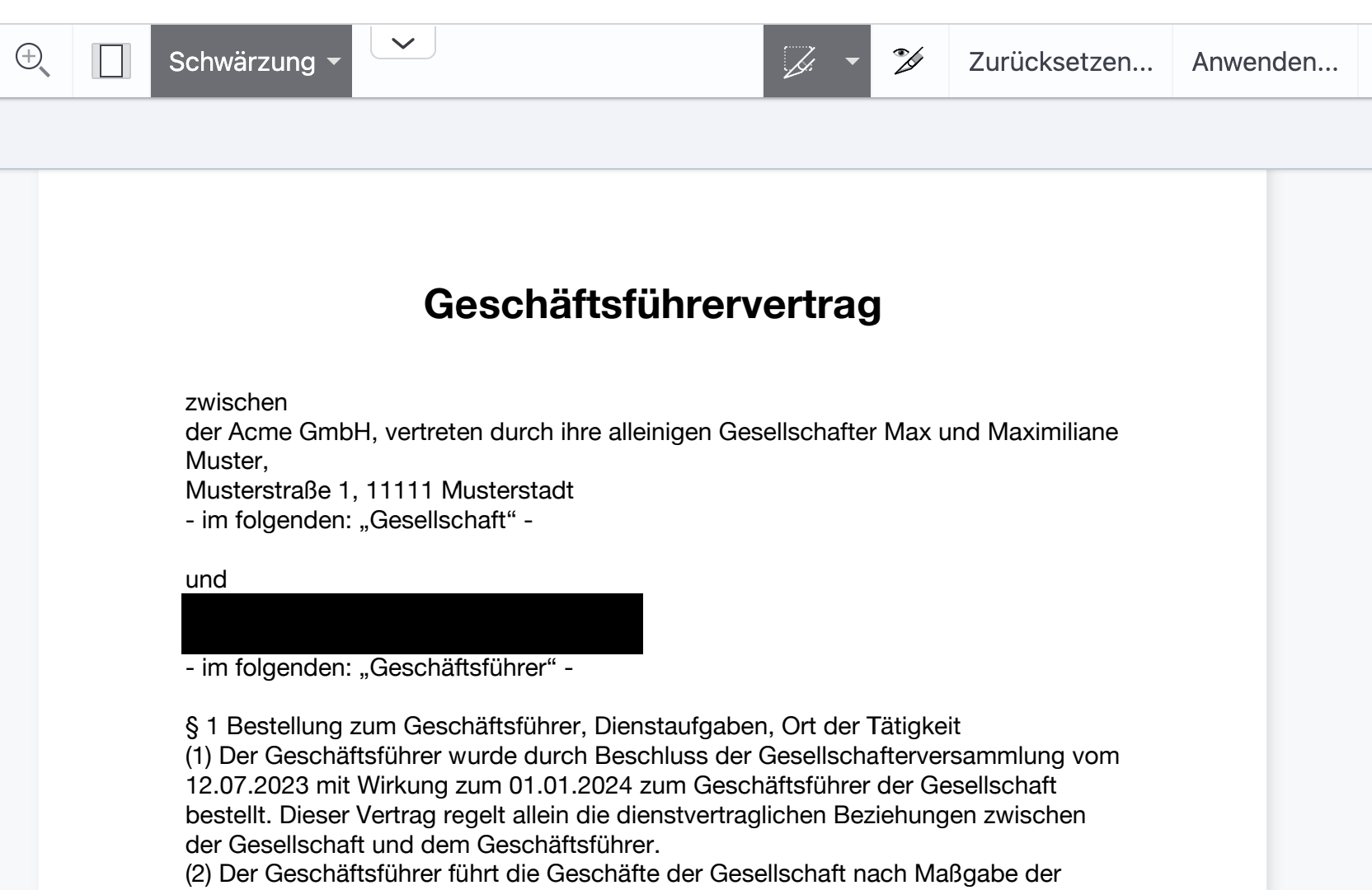Toggle the redaction preview eye icon
Screen dimensions: 1372x890
(909, 61)
